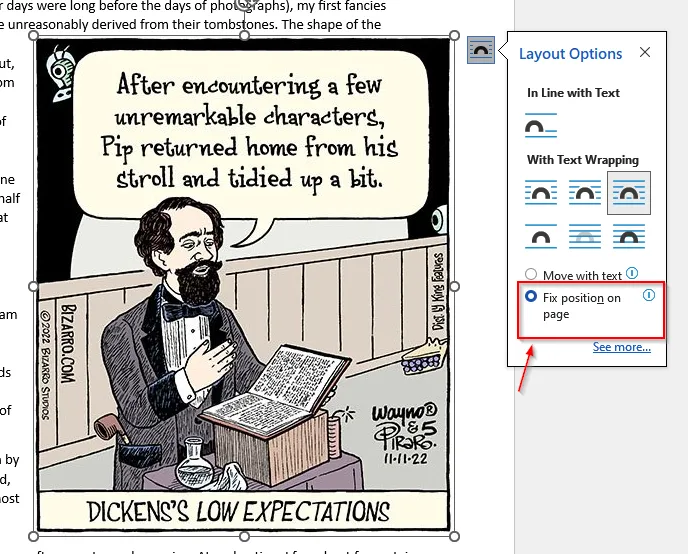
Task: Choose Top and Bottom wrapping icon
Action: pyautogui.click(x=541, y=236)
